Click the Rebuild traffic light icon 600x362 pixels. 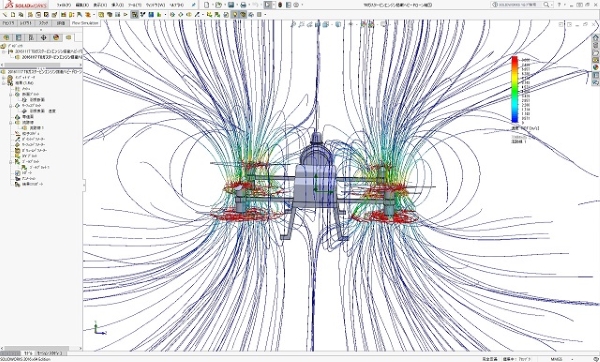pos(280,5)
